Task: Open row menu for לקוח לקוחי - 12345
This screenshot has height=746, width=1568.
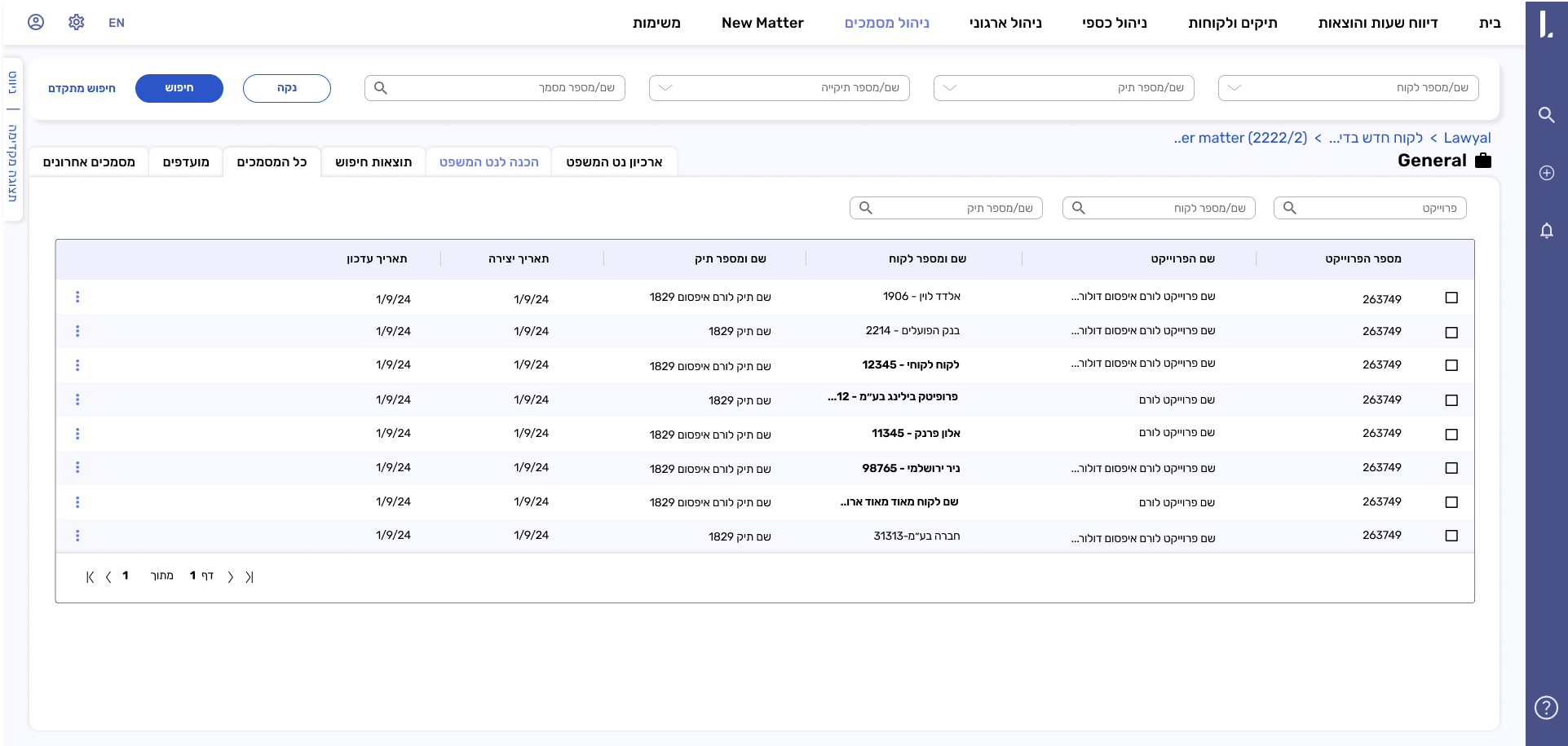Action: 77,365
